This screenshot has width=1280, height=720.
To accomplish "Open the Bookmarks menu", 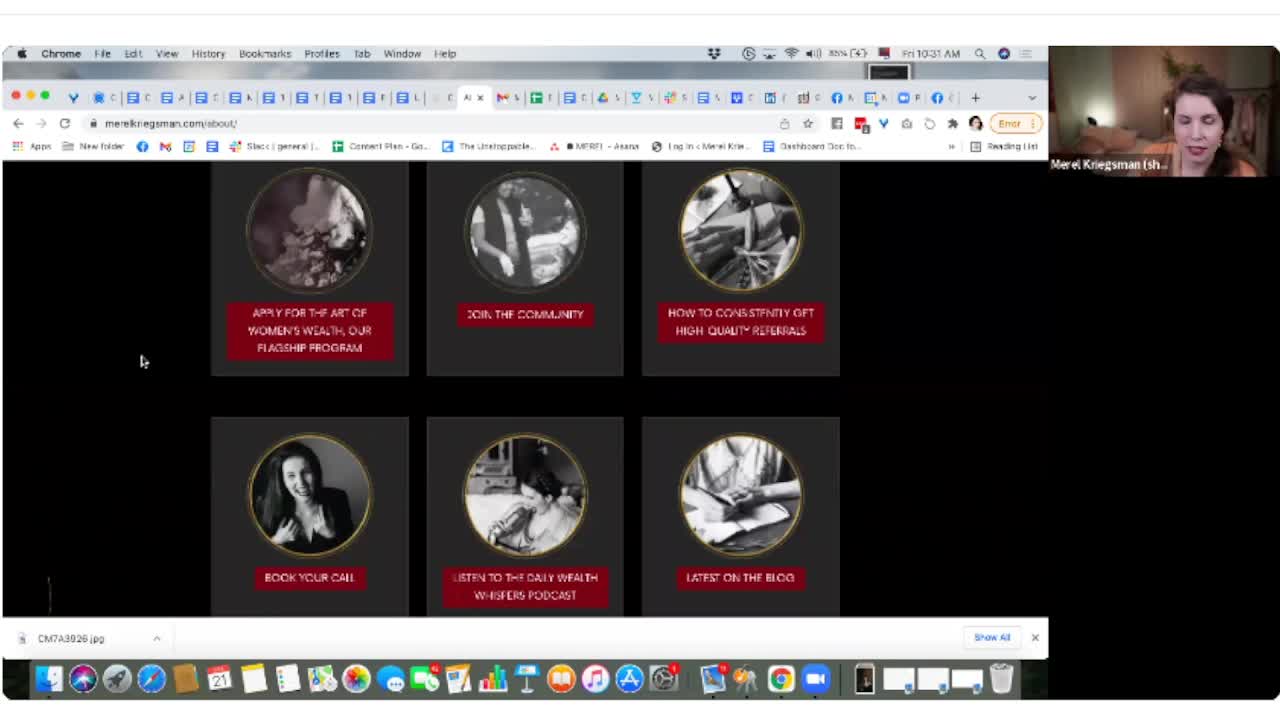I will point(265,54).
